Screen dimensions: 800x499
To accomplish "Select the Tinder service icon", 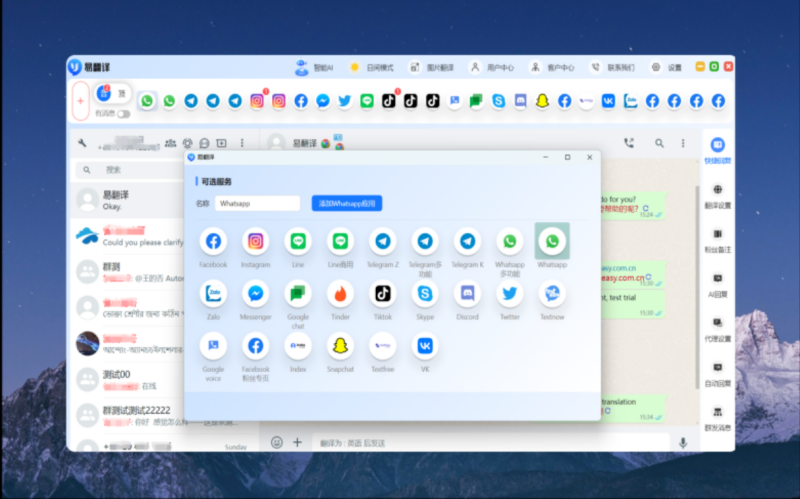I will [x=340, y=294].
